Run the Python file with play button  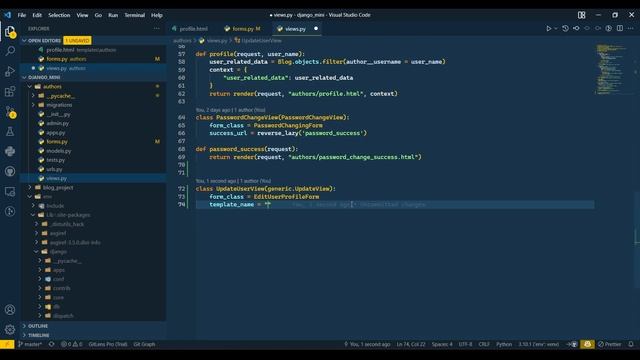549,29
